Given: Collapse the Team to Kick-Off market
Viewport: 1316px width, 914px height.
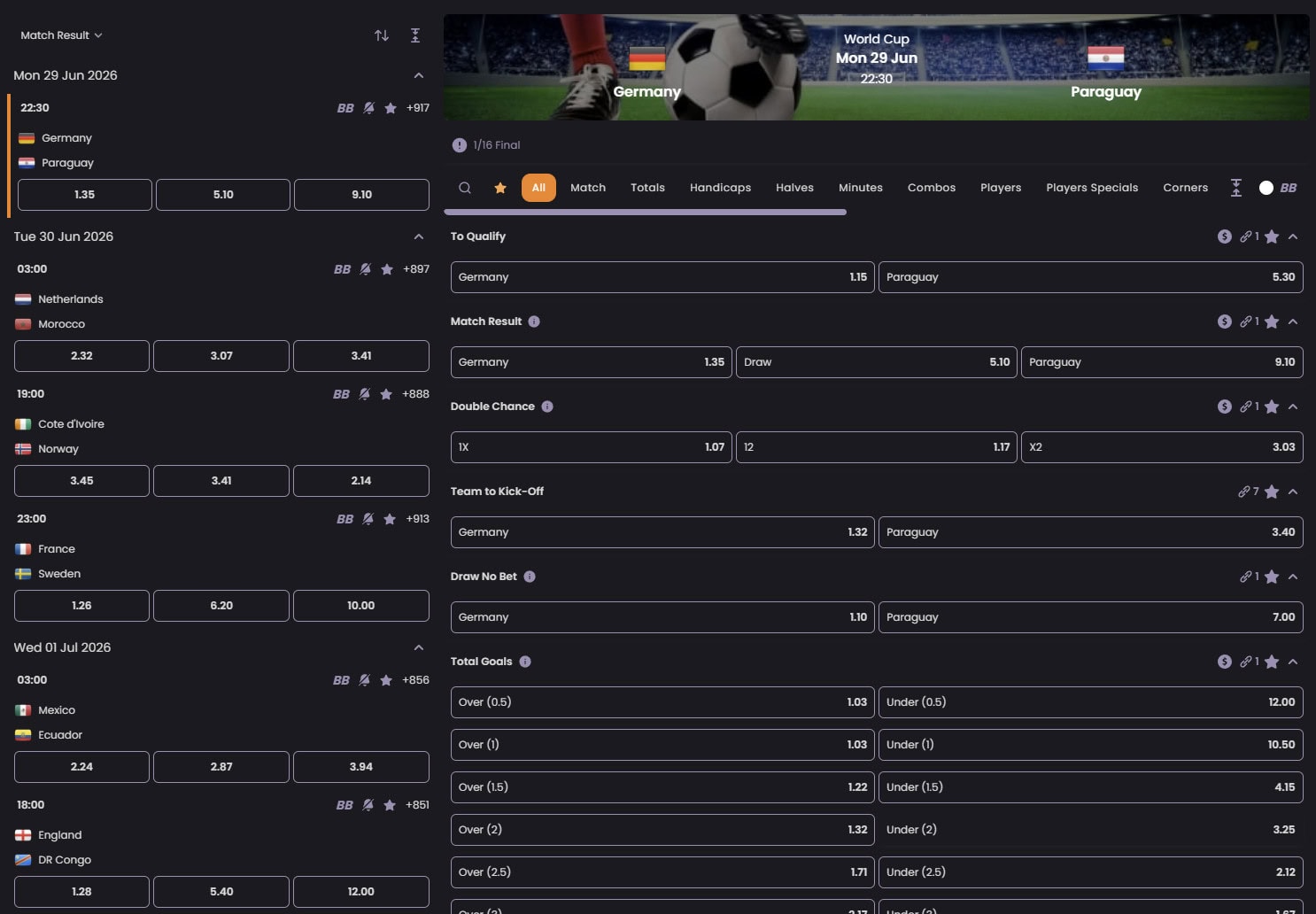Looking at the screenshot, I should [x=1293, y=492].
